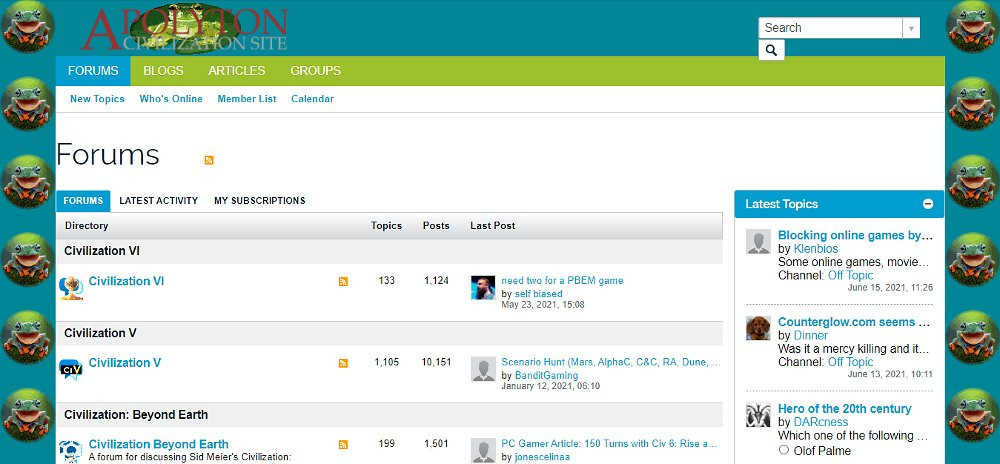Open the New Topics link
The height and width of the screenshot is (464, 1000).
pyautogui.click(x=97, y=99)
